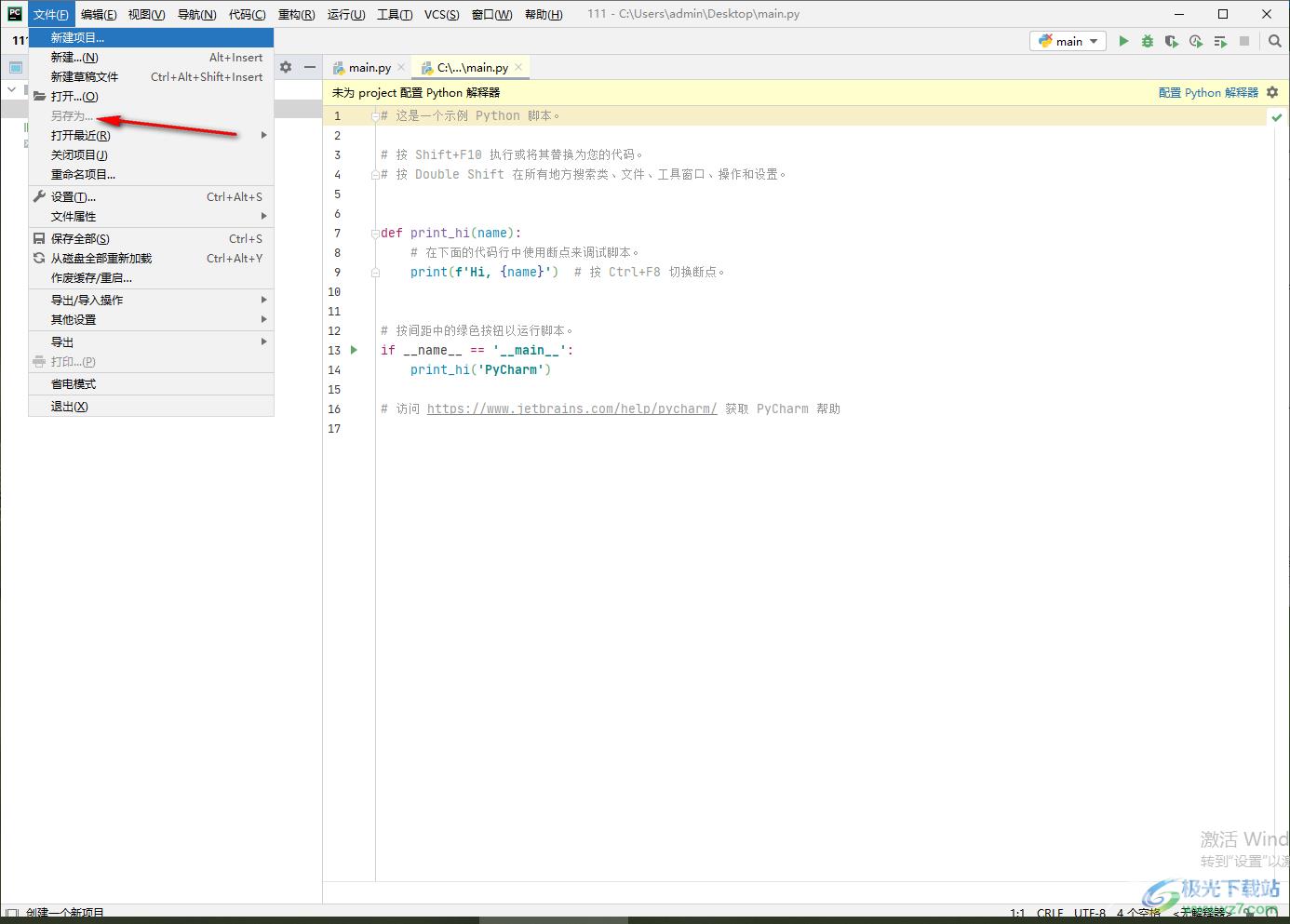The height and width of the screenshot is (924, 1290).
Task: Click the run gutter arrow at line 13
Action: [x=354, y=350]
